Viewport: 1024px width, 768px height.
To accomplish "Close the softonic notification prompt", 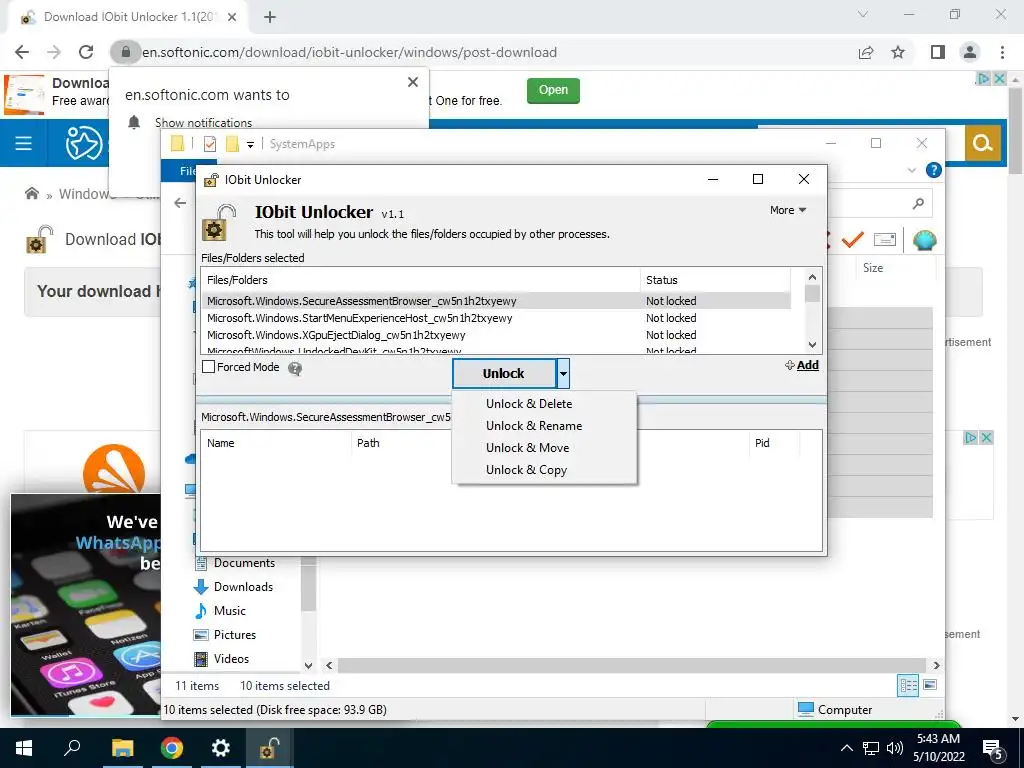I will pos(413,82).
